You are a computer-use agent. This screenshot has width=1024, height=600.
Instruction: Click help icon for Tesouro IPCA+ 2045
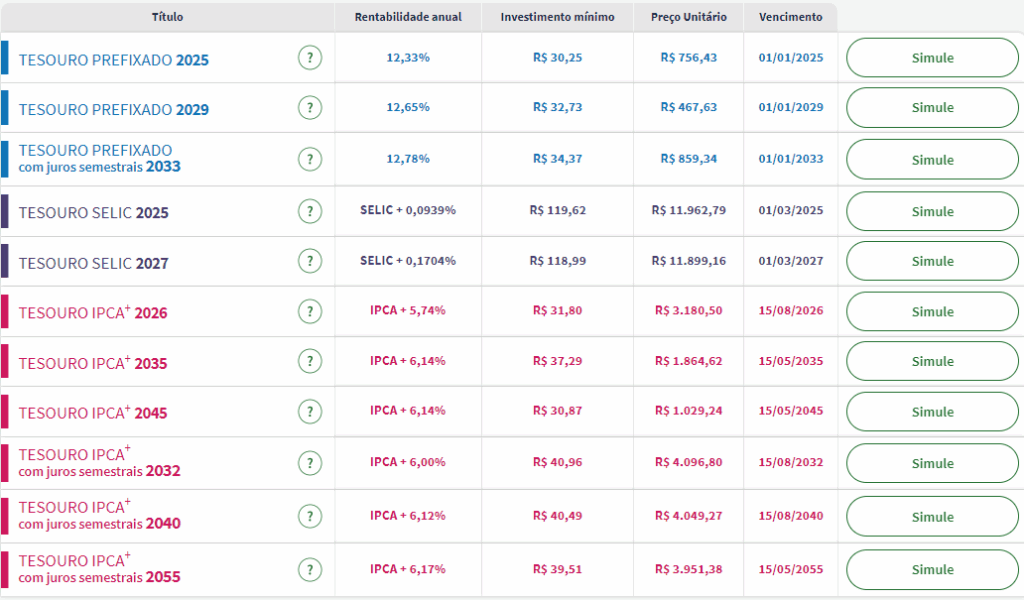point(310,411)
